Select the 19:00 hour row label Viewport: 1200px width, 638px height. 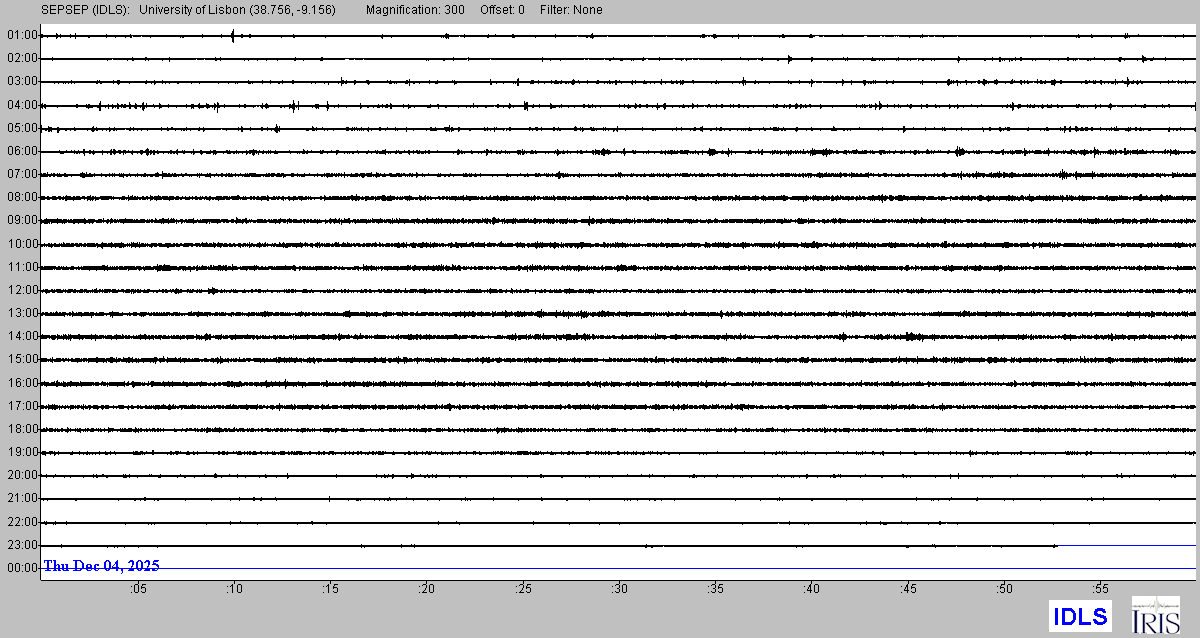[x=22, y=452]
